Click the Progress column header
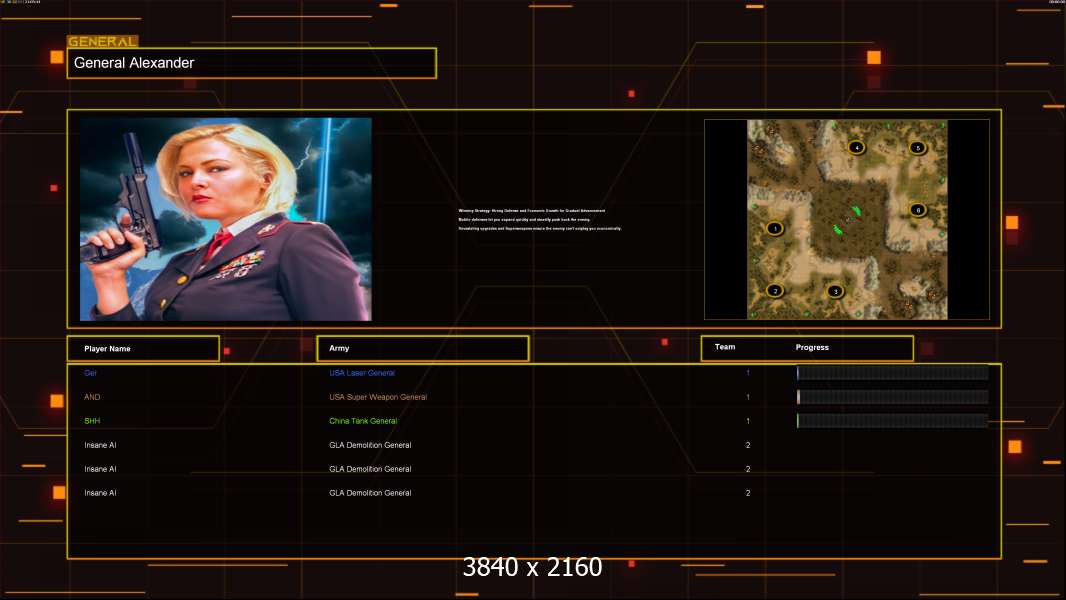1066x600 pixels. (812, 347)
